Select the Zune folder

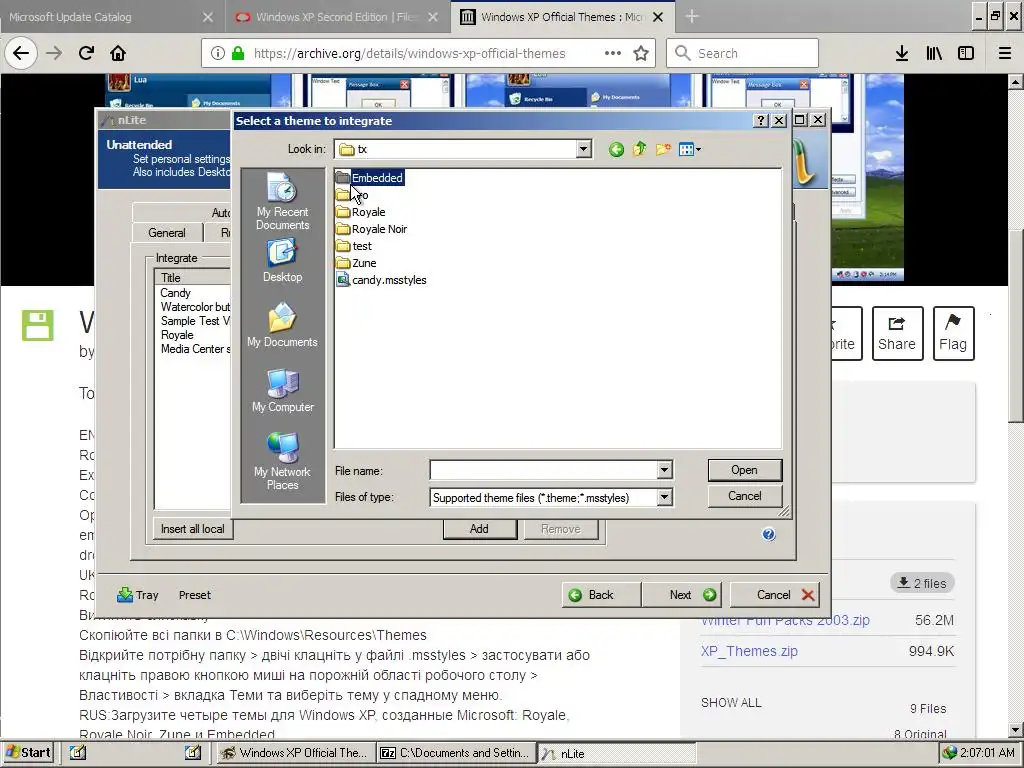tap(357, 263)
